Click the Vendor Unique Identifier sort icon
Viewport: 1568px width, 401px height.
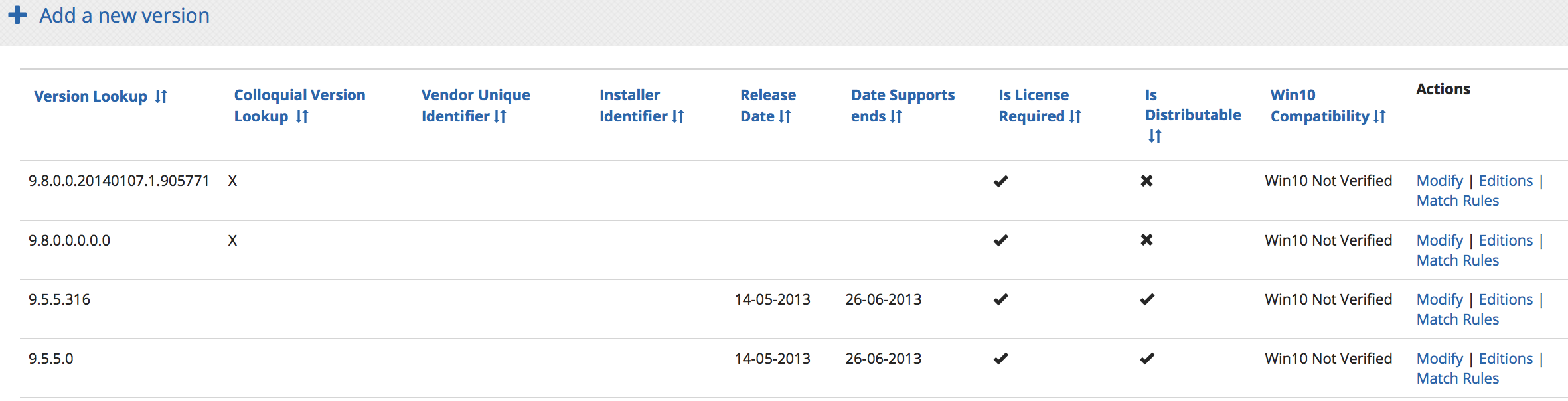[x=500, y=117]
